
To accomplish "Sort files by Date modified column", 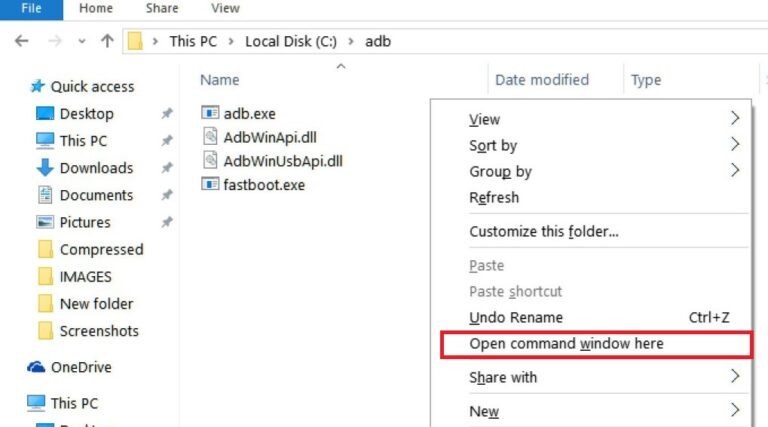I will [x=541, y=80].
